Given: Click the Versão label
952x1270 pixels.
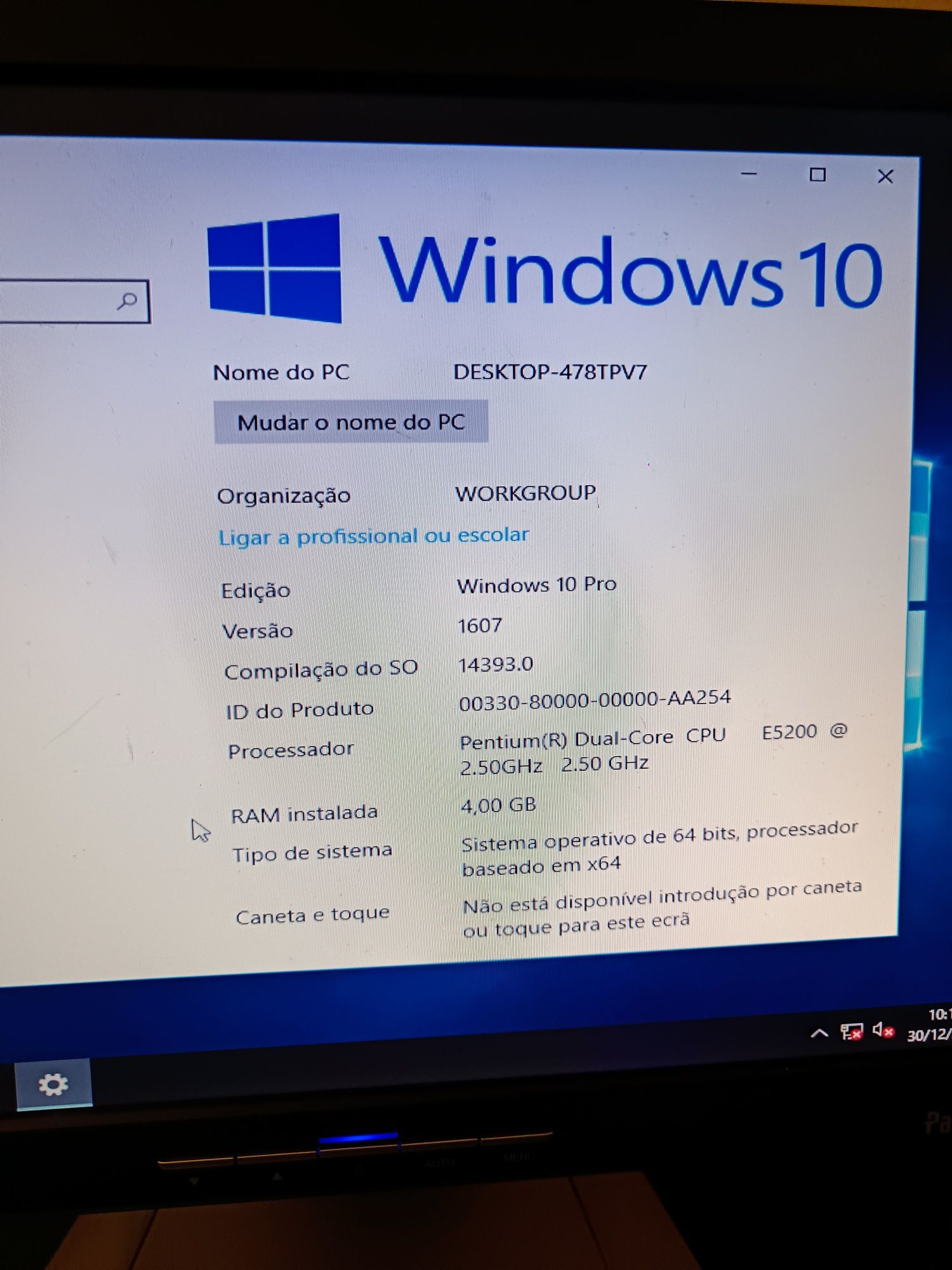Looking at the screenshot, I should point(258,631).
